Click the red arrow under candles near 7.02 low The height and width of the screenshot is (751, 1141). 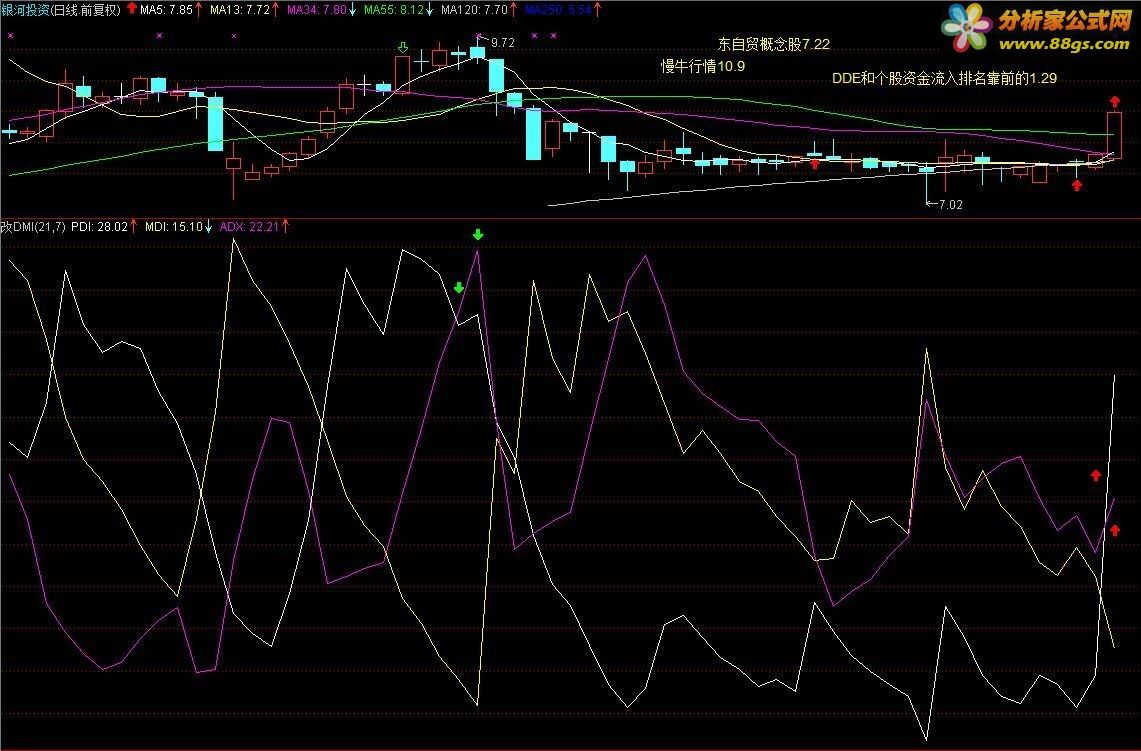pyautogui.click(x=1077, y=185)
